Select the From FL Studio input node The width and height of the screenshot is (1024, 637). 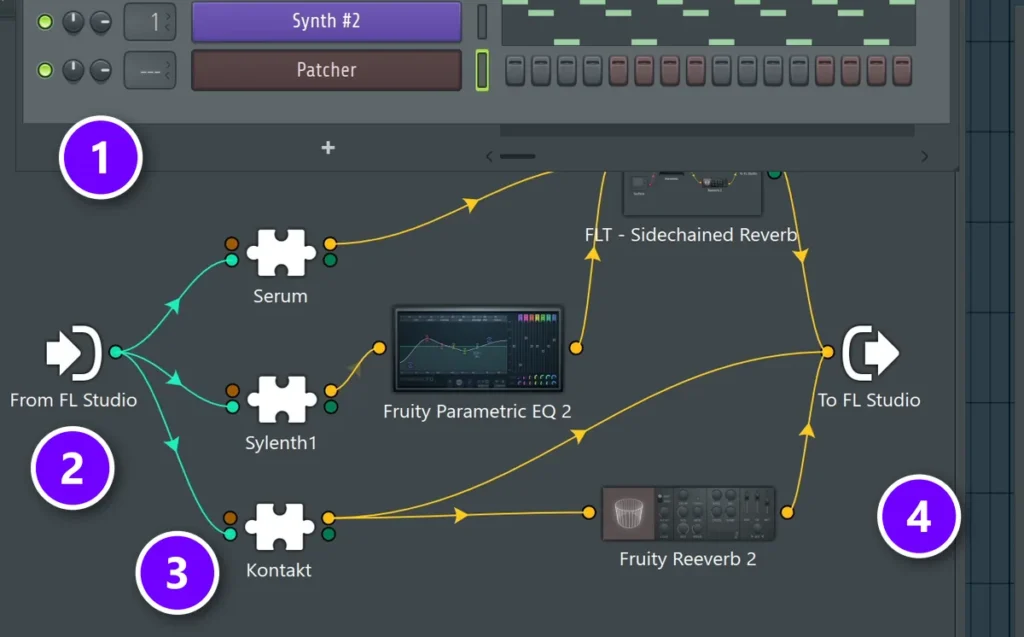73,353
